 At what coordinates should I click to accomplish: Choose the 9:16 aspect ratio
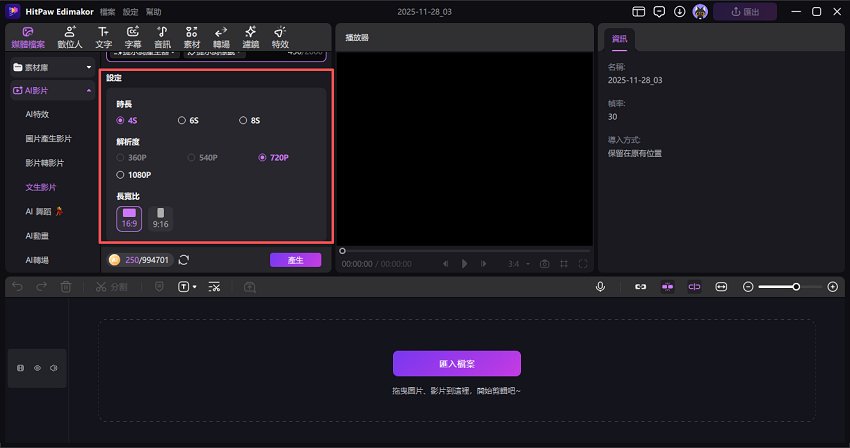[160, 219]
